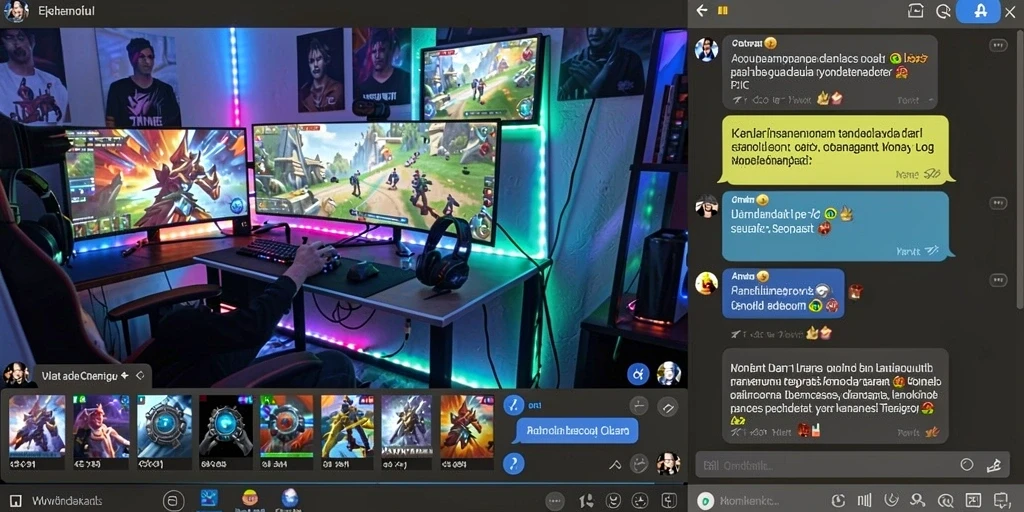Select the second pink character thumbnail
Image resolution: width=1024 pixels, height=512 pixels.
point(101,425)
